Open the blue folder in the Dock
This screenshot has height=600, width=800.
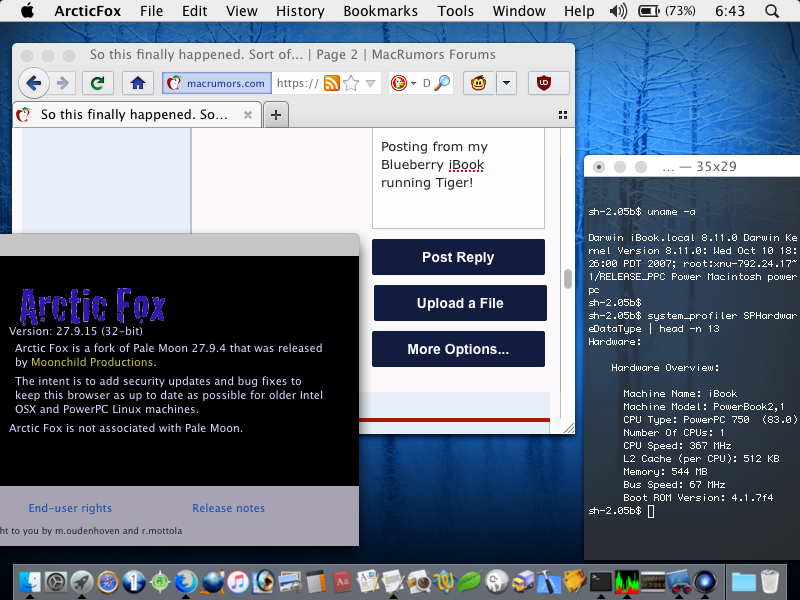click(743, 582)
